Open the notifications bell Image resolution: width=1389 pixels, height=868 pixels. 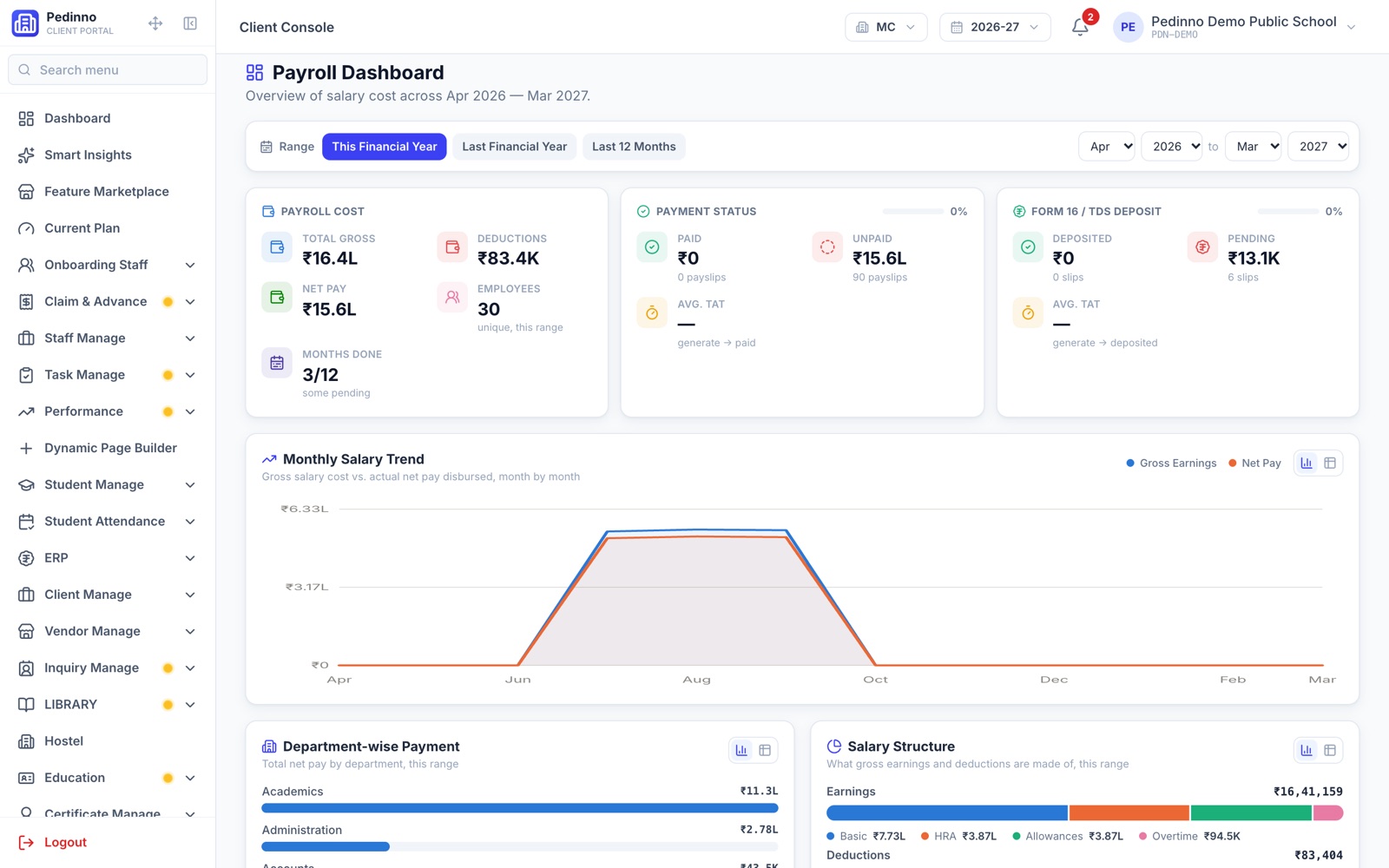1080,27
